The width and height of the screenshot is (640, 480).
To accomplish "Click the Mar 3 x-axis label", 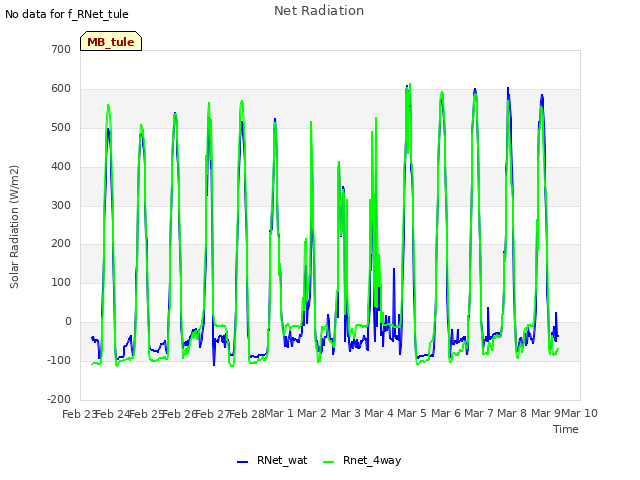I will click(x=346, y=413).
